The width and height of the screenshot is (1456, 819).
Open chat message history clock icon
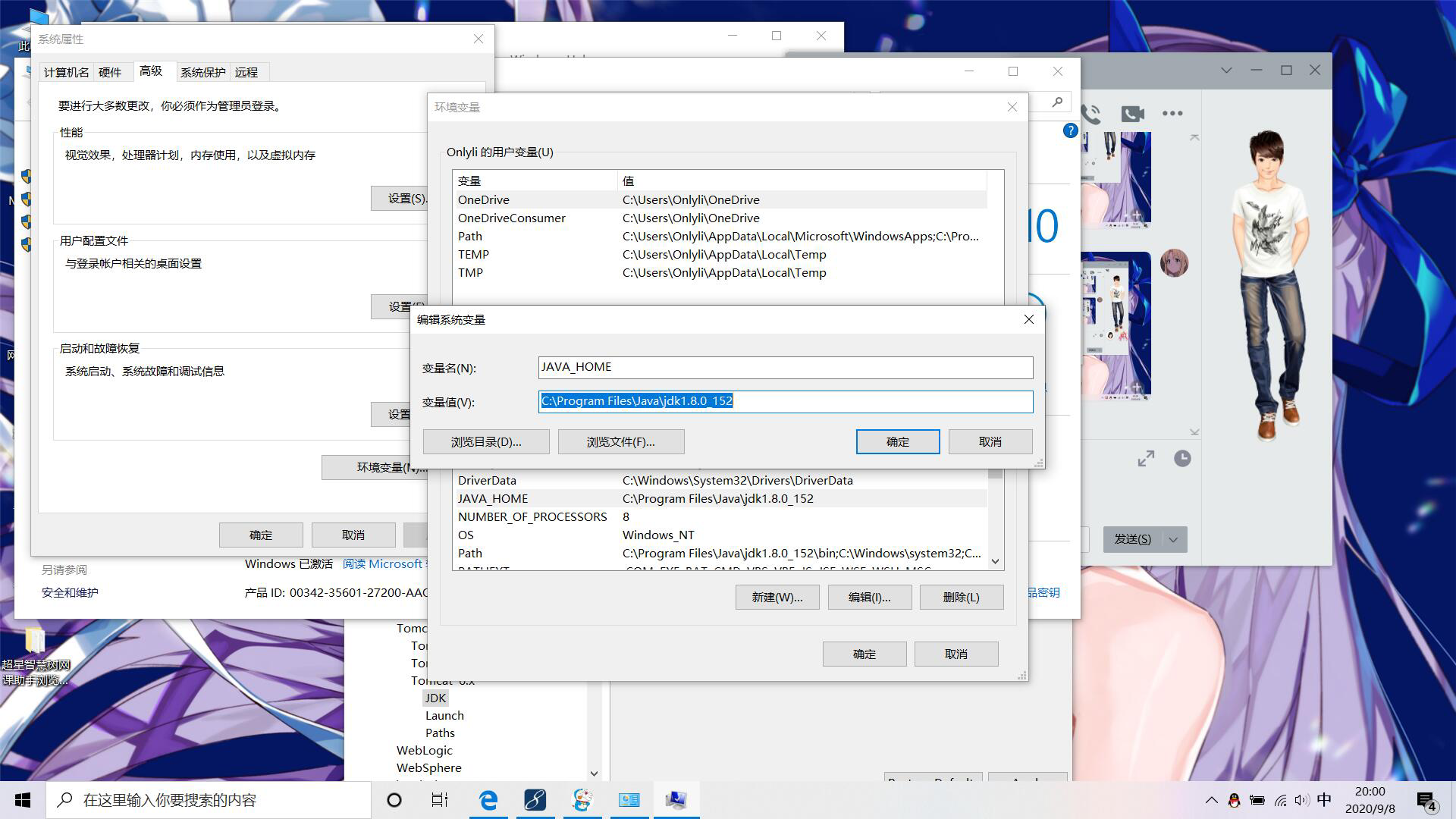[x=1182, y=458]
